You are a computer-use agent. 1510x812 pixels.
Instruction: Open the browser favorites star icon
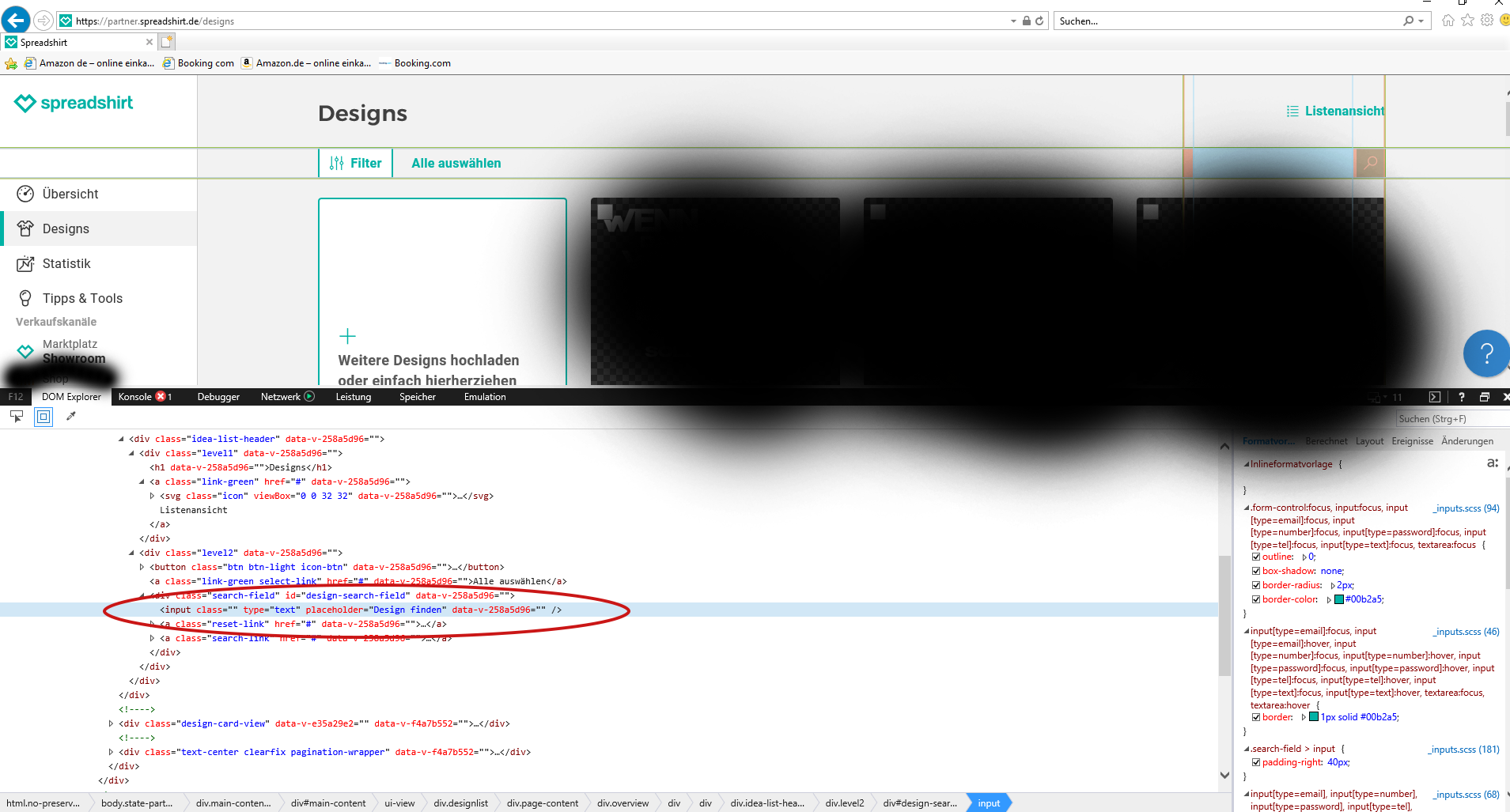click(1467, 21)
